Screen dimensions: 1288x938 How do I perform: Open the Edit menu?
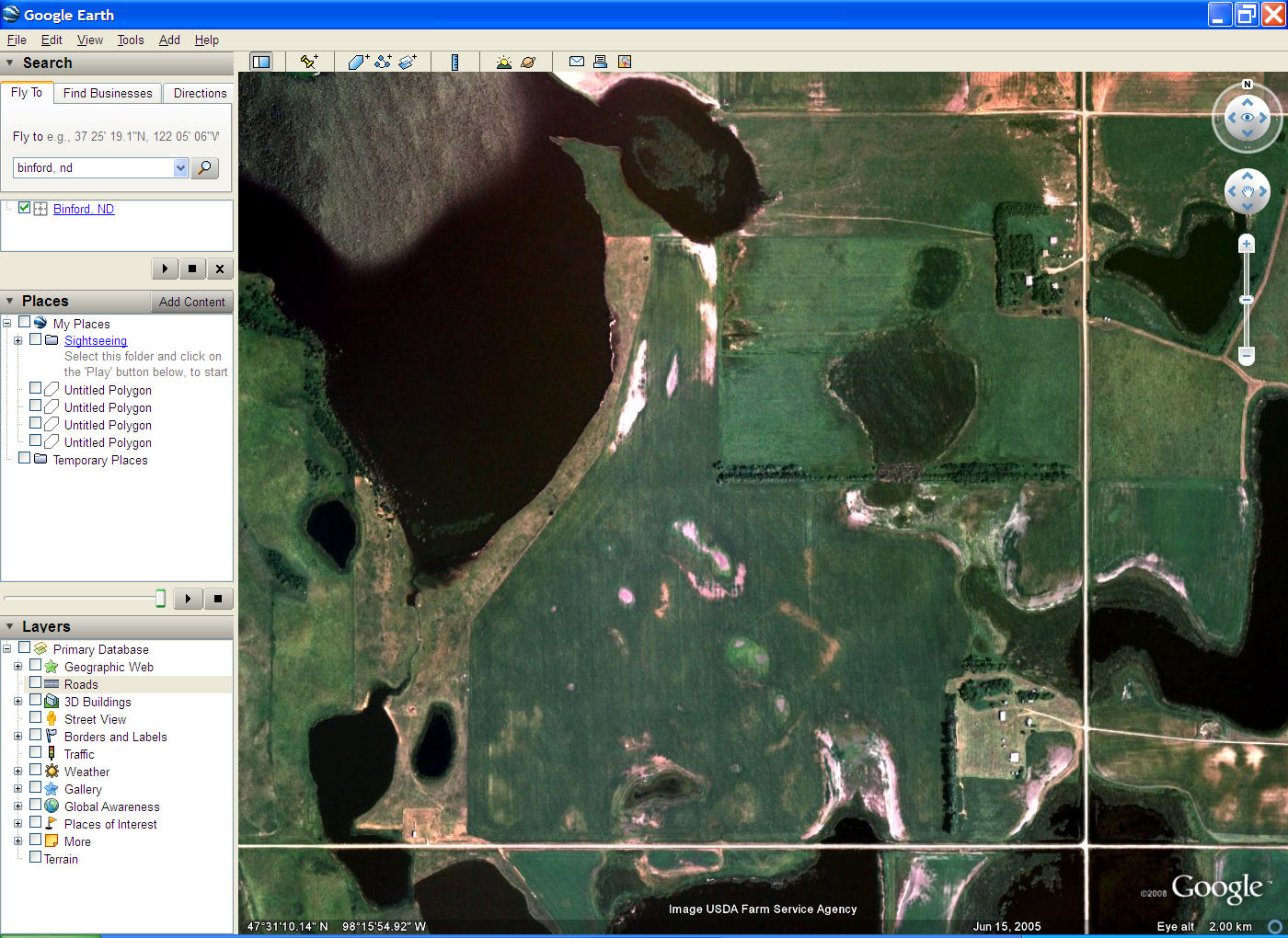pos(52,40)
